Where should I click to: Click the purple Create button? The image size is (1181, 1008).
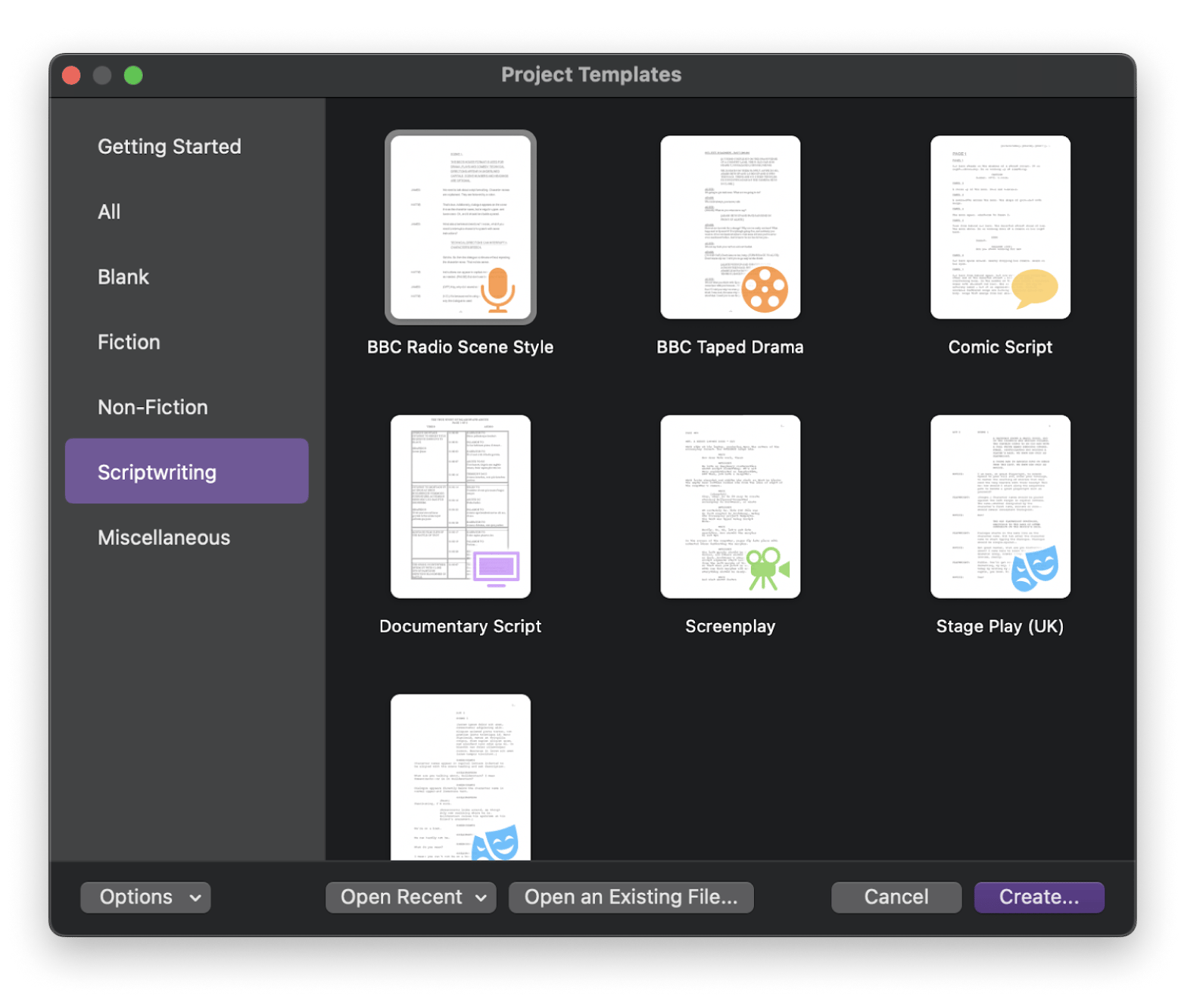[x=1039, y=897]
